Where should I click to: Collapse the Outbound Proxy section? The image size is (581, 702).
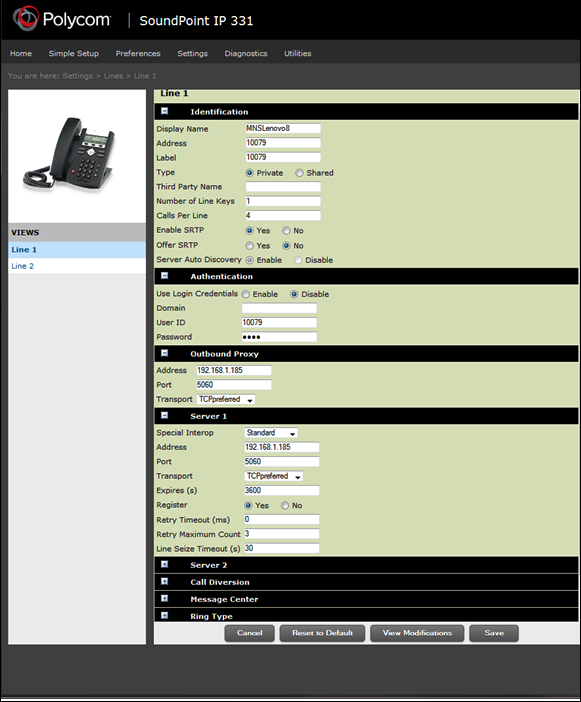point(164,353)
